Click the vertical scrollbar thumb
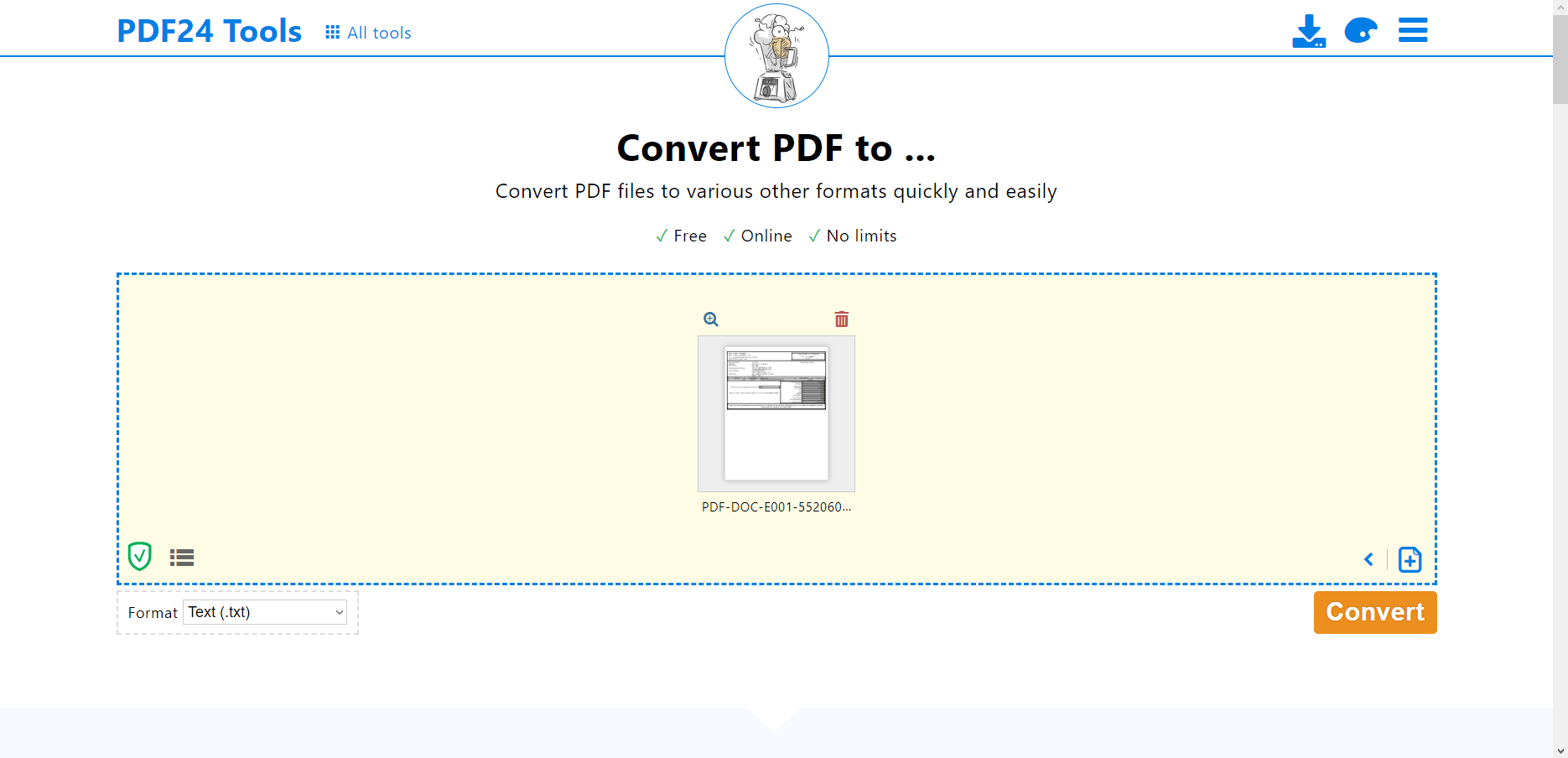Viewport: 1568px width, 758px height. [1560, 59]
